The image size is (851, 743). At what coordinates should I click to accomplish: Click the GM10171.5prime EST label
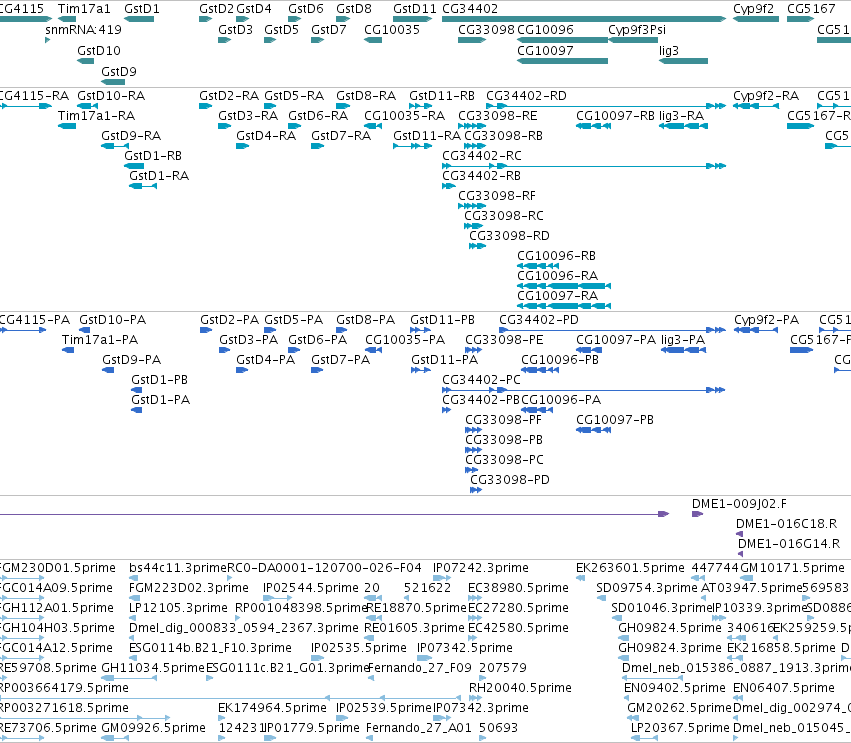[792, 568]
